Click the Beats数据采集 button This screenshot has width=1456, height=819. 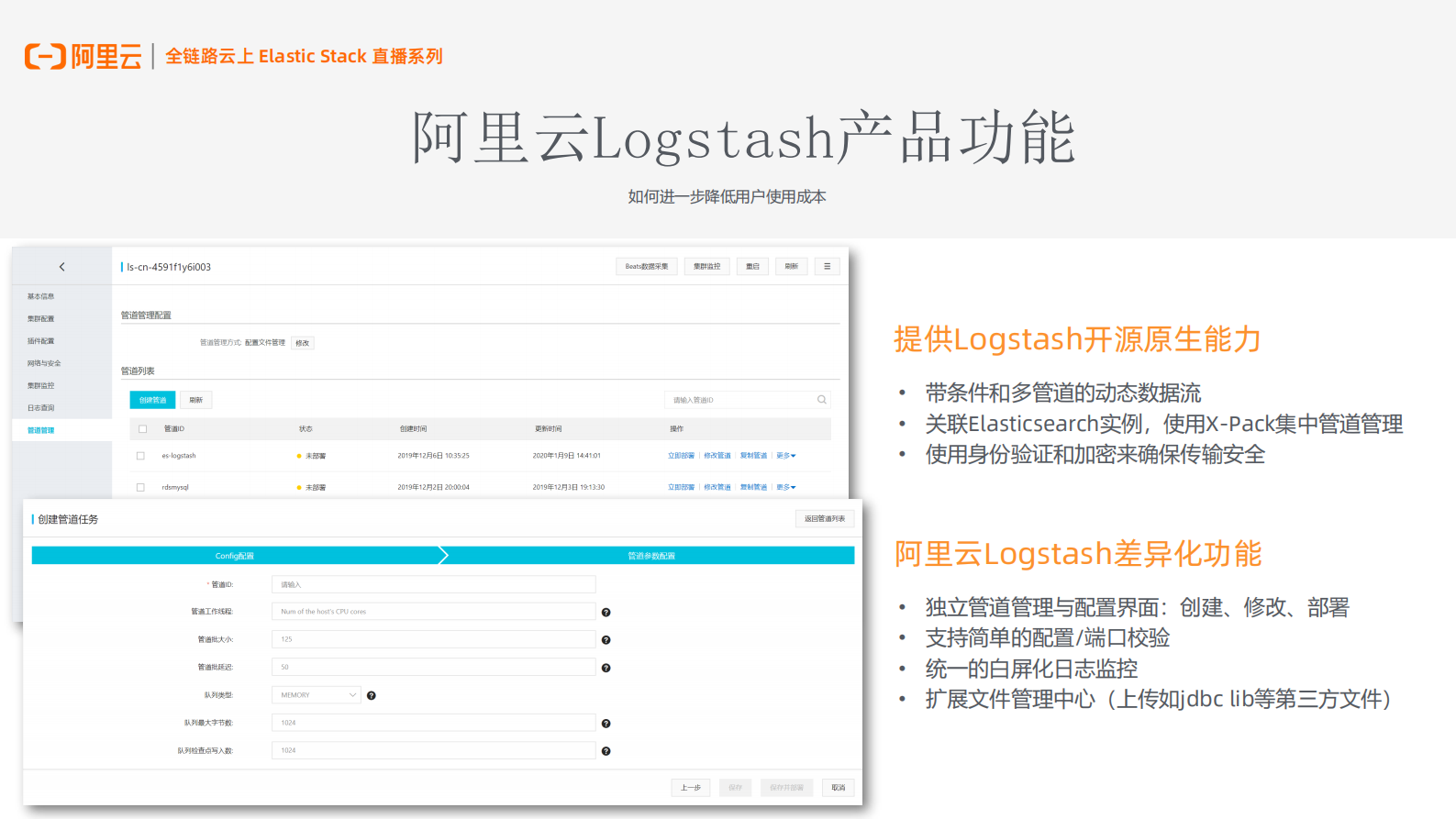click(647, 267)
